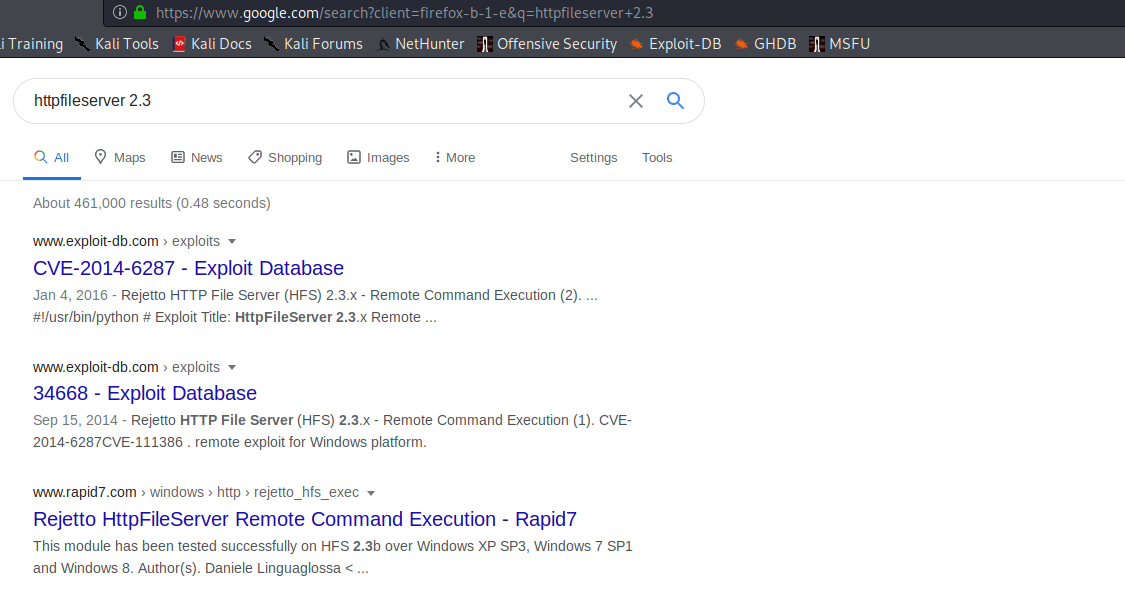The image size is (1125, 606).
Task: Clear search text with the X icon
Action: click(635, 101)
